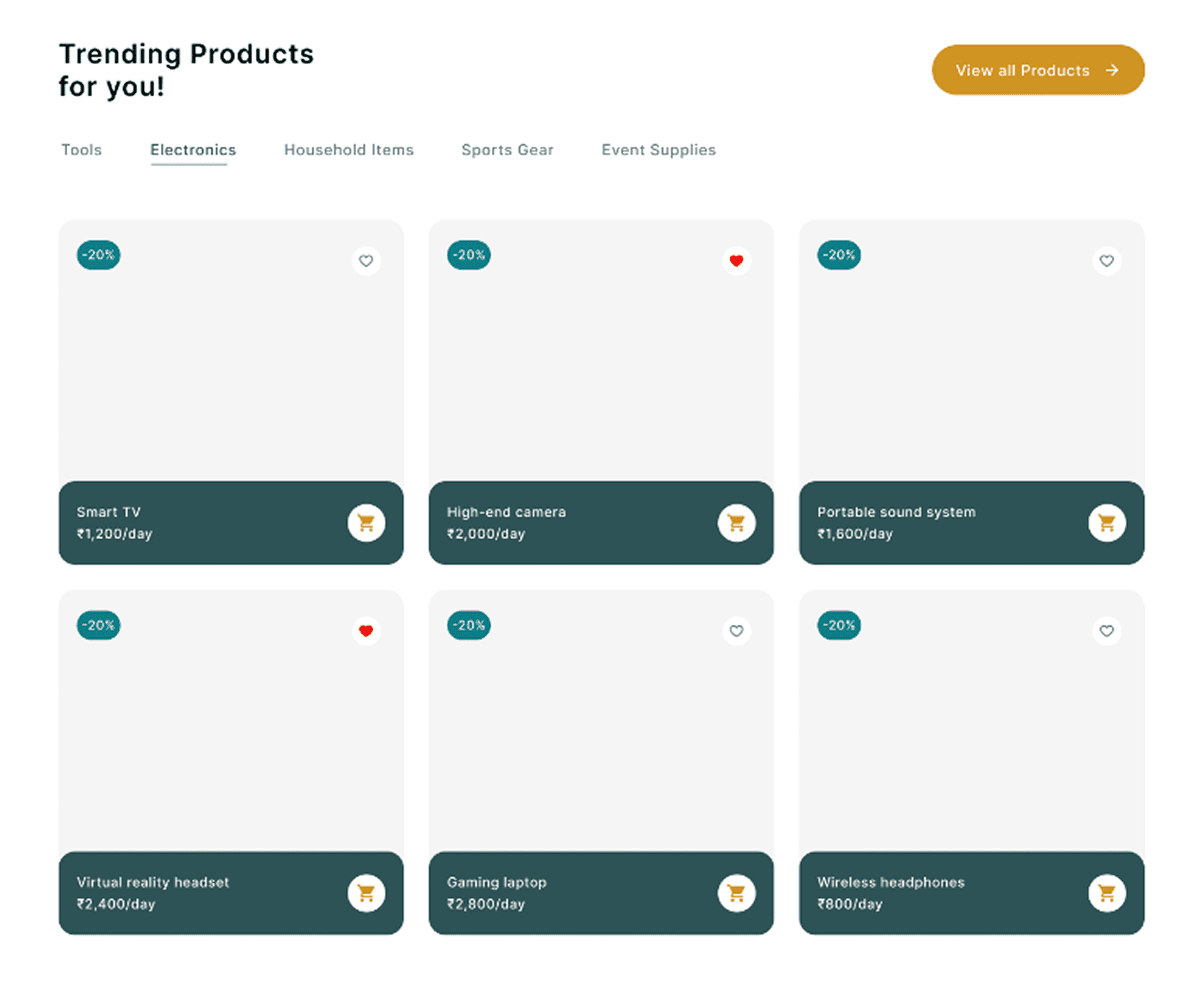Add Portable sound system to cart
The width and height of the screenshot is (1204, 985).
[x=1106, y=523]
